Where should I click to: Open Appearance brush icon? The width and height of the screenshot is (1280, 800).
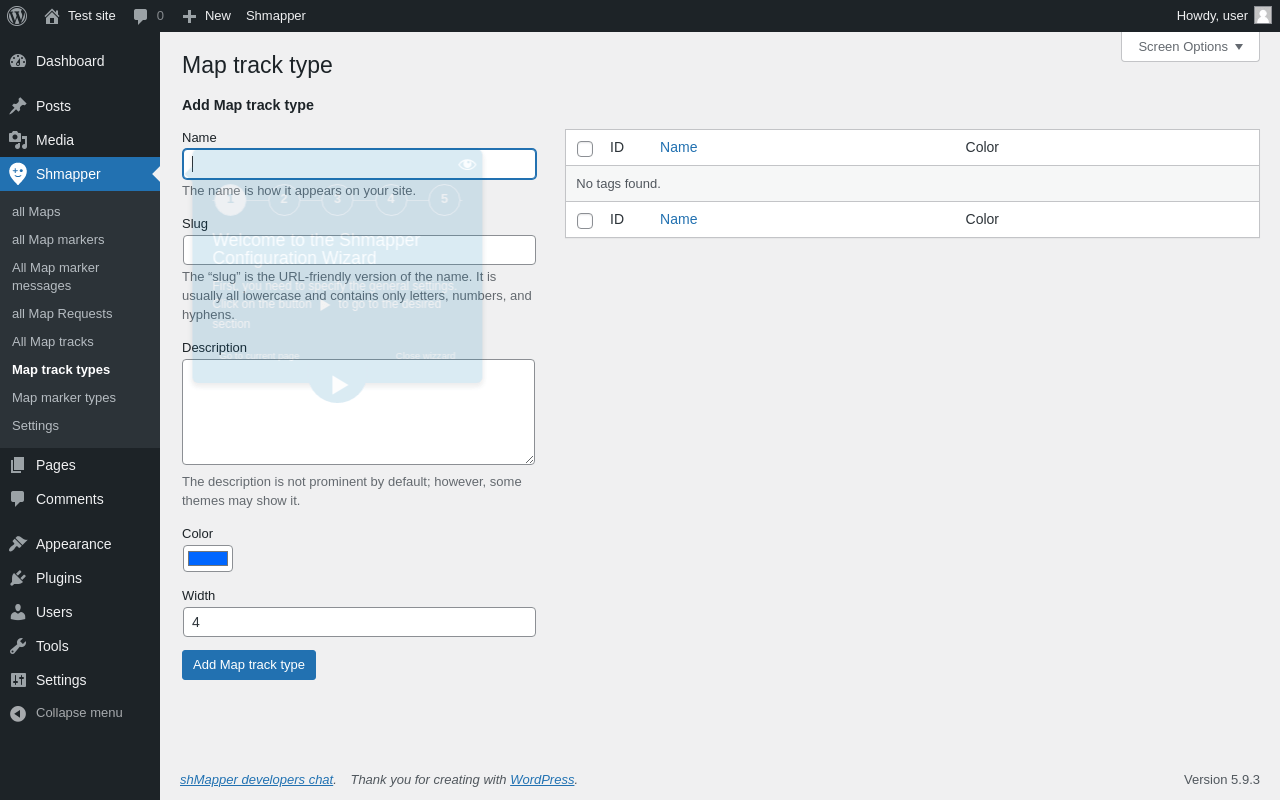[x=18, y=544]
